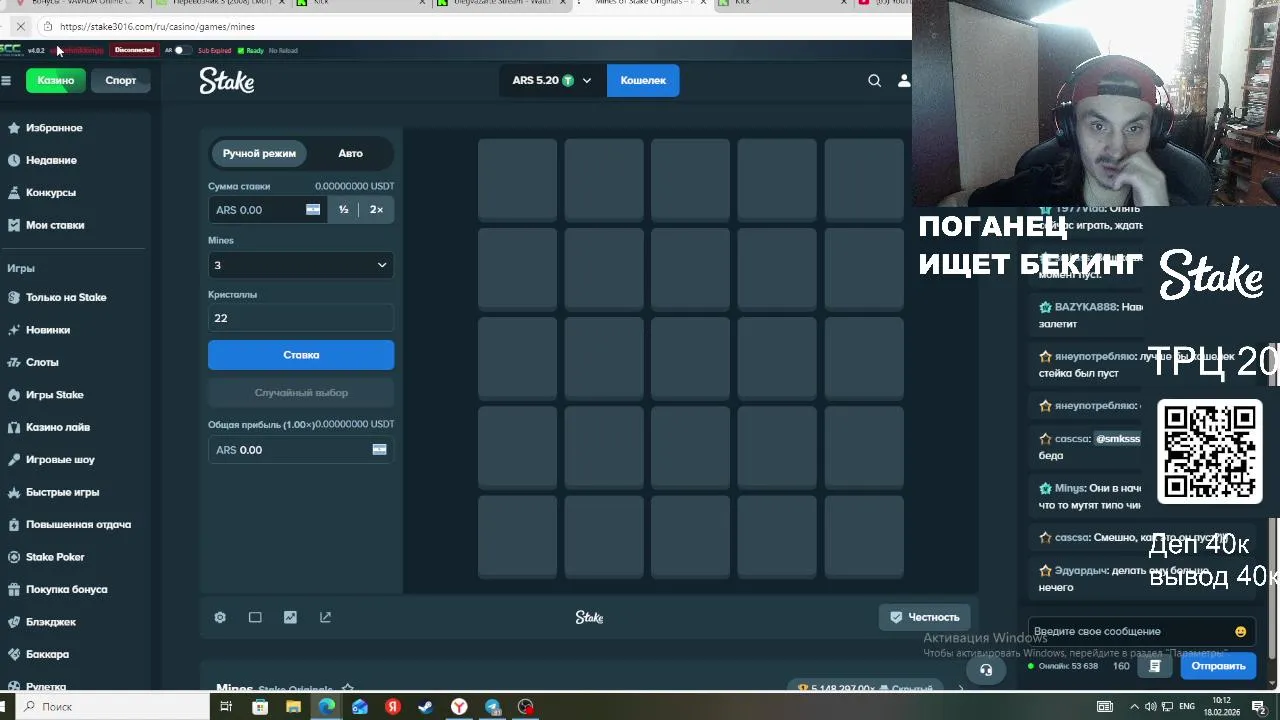Open emoji picker in chat
The width and height of the screenshot is (1280, 720).
[1241, 631]
